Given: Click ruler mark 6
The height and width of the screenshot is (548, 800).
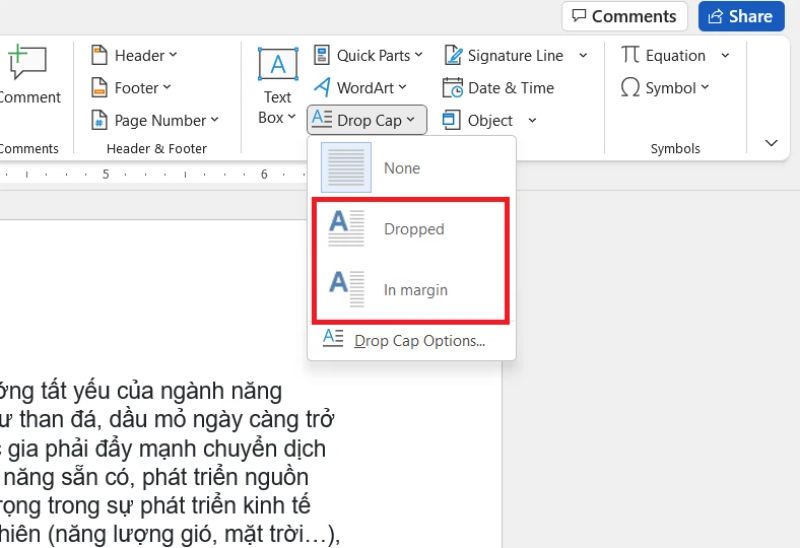Looking at the screenshot, I should pyautogui.click(x=264, y=174).
